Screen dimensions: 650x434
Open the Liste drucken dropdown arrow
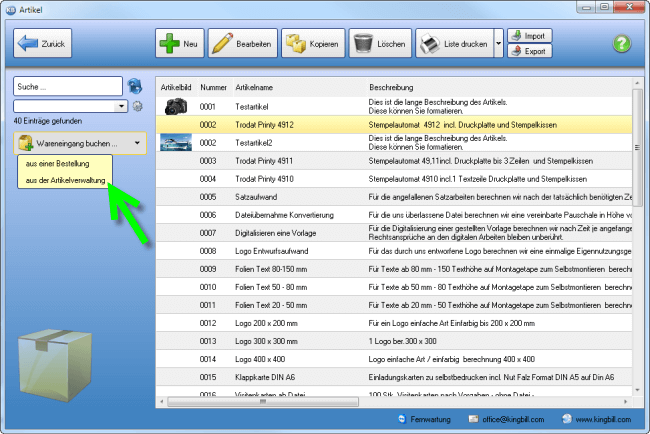(x=499, y=43)
